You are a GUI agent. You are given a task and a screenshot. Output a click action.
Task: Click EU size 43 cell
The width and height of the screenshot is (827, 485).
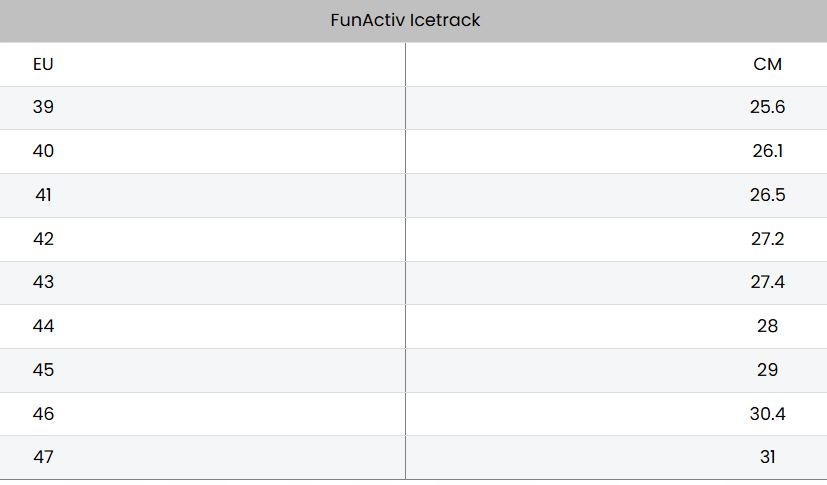pos(43,282)
